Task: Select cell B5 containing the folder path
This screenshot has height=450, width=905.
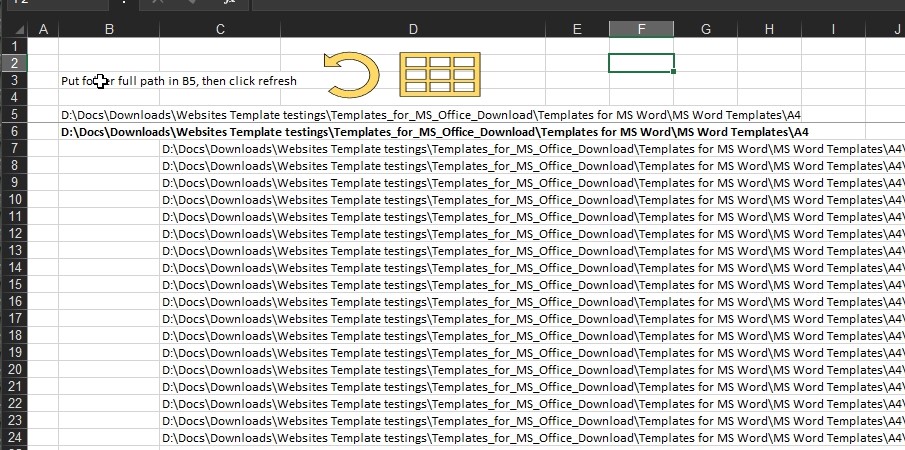Action: (x=108, y=115)
